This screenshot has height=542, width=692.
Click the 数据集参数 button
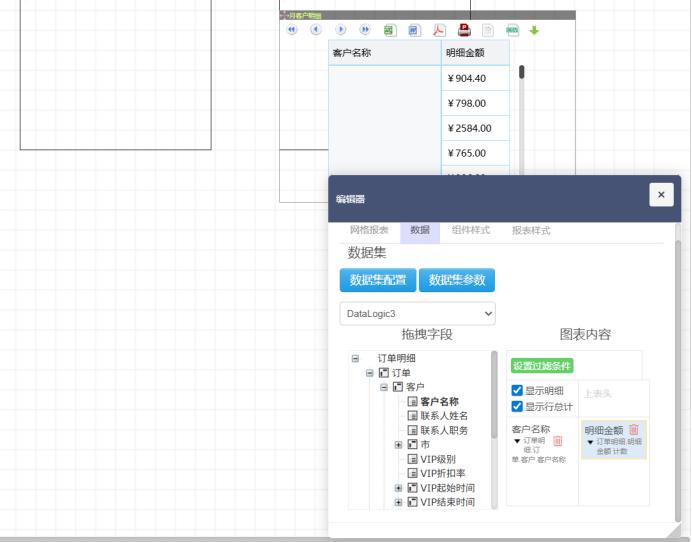coord(457,280)
